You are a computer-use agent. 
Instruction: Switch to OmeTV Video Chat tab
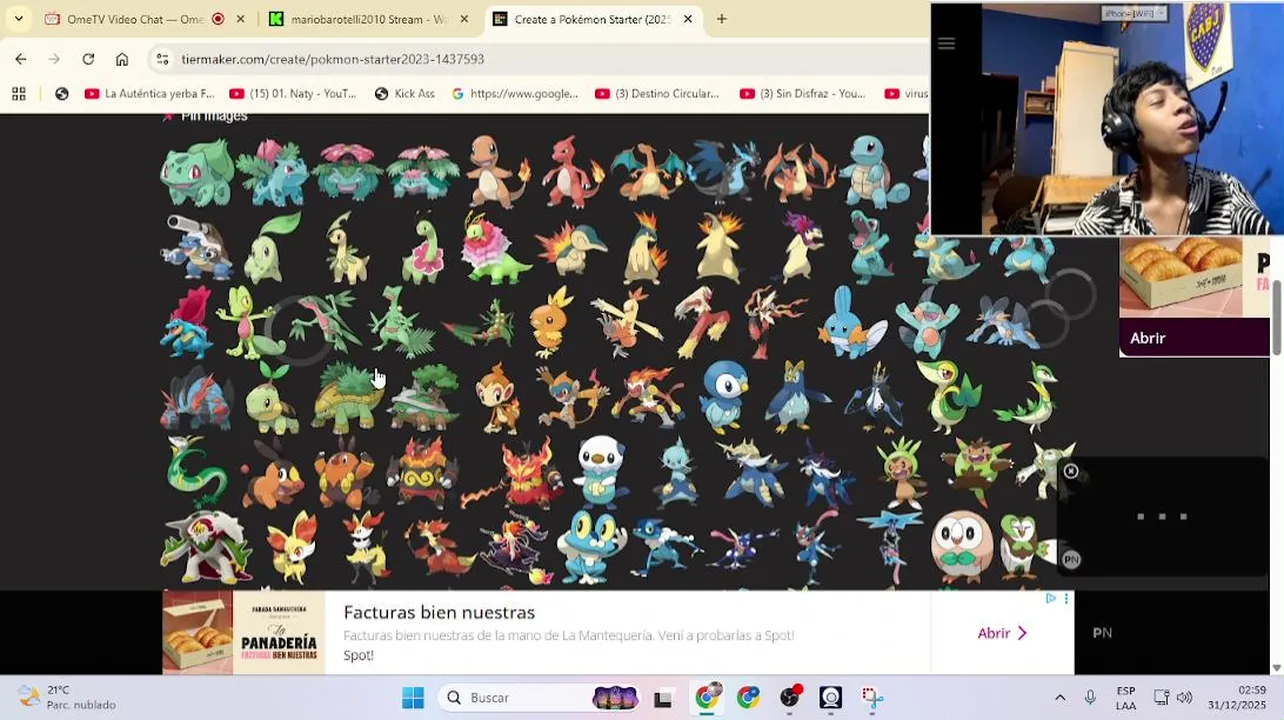pyautogui.click(x=134, y=19)
